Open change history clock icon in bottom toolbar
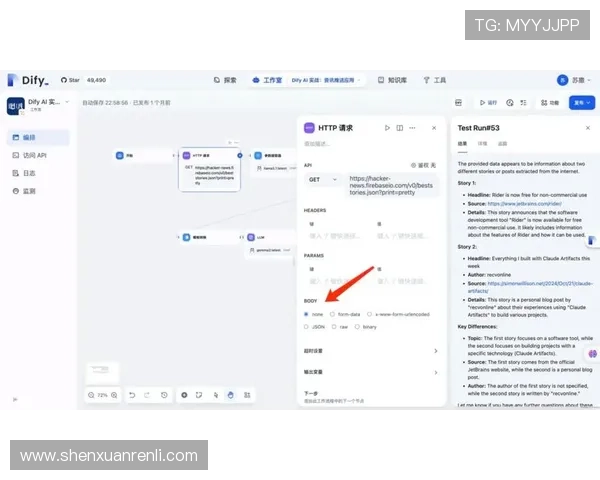This screenshot has width=600, height=480. click(164, 395)
